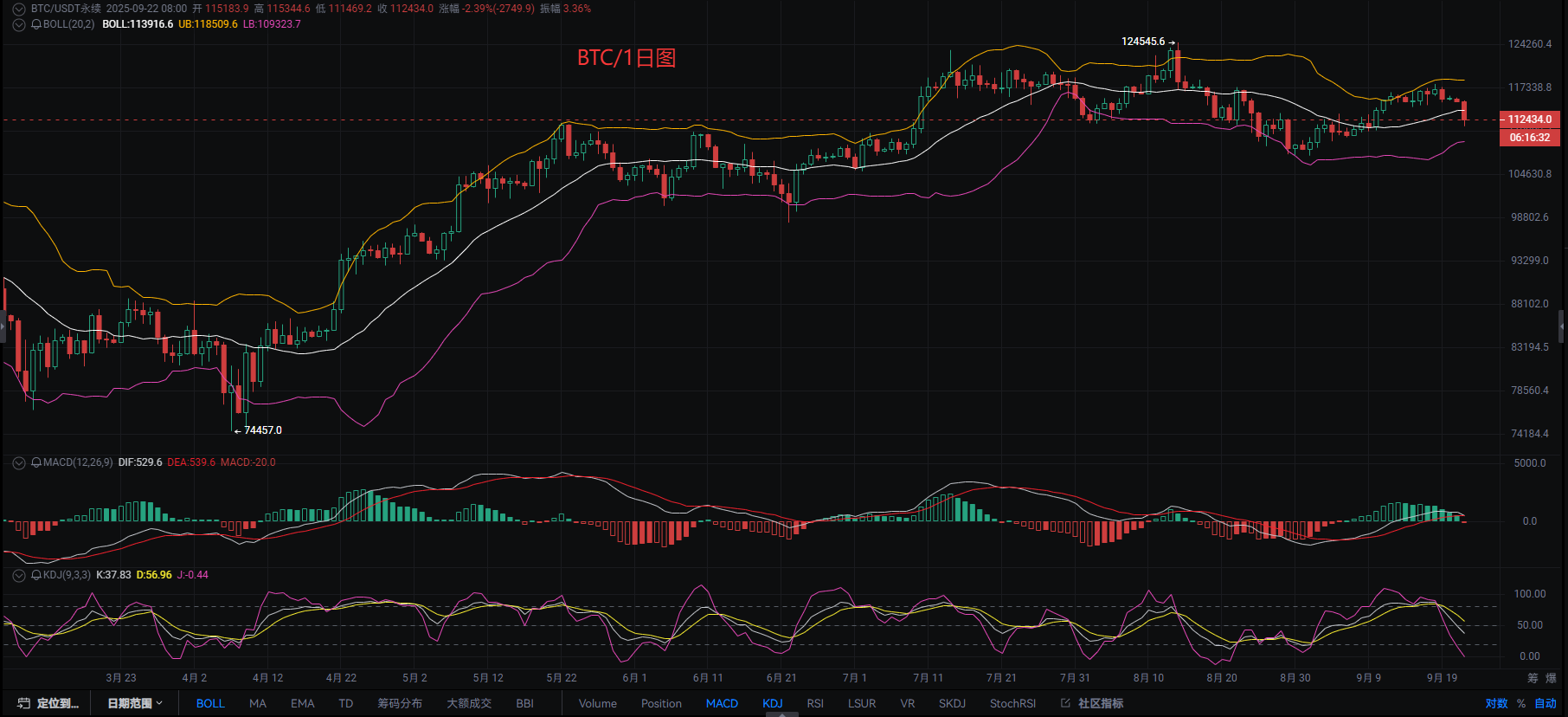The width and height of the screenshot is (1568, 717).
Task: Click the J:-0.44 value in KDJ legend
Action: click(x=193, y=575)
